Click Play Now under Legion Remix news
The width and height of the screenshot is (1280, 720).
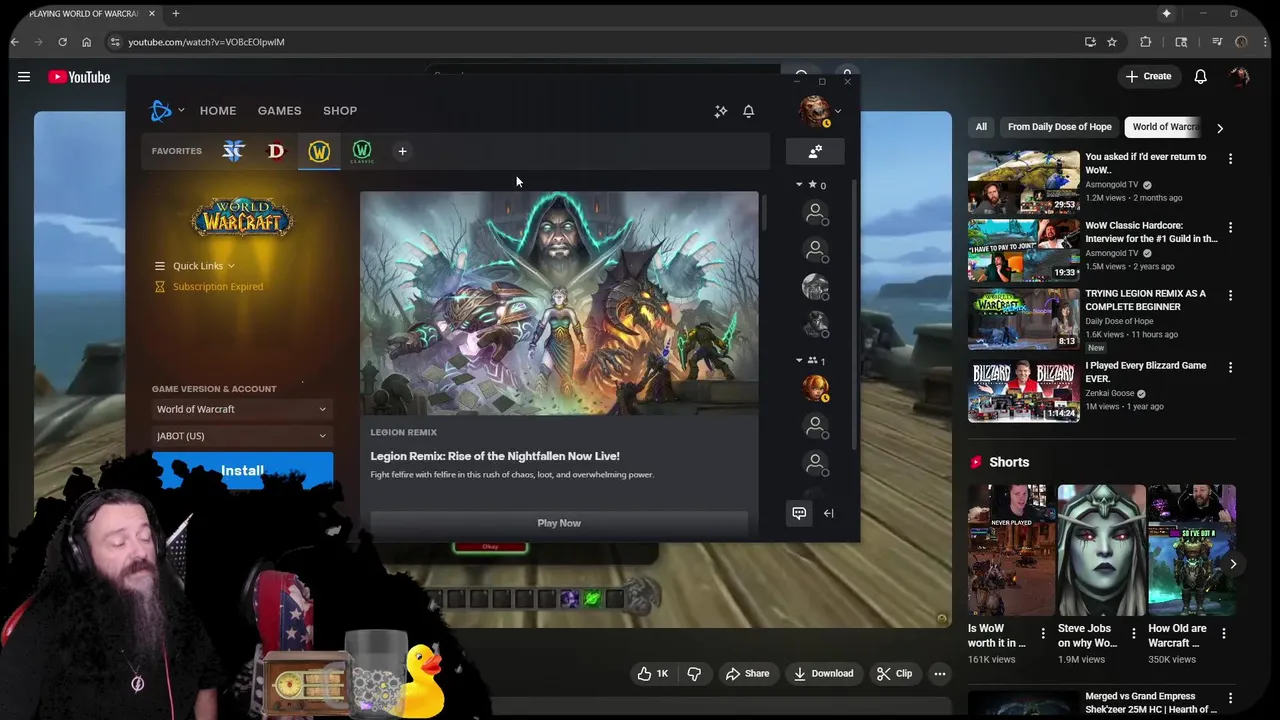click(559, 523)
